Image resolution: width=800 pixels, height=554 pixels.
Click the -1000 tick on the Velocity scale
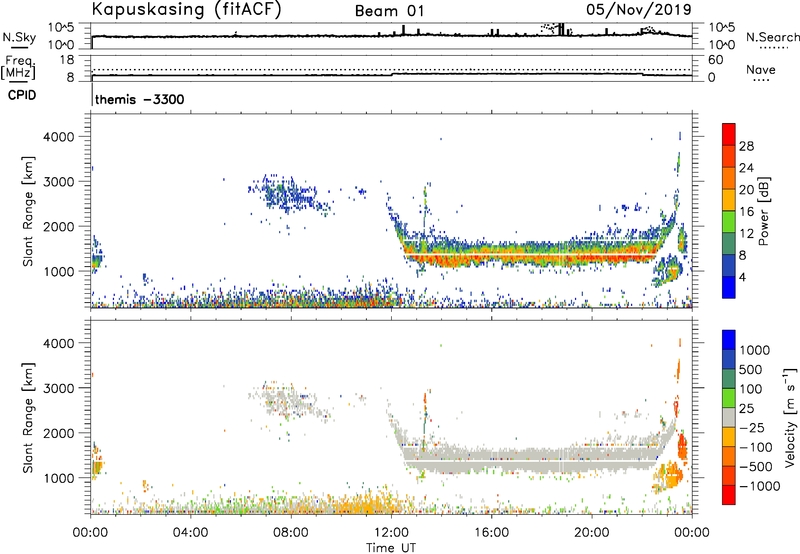759,486
